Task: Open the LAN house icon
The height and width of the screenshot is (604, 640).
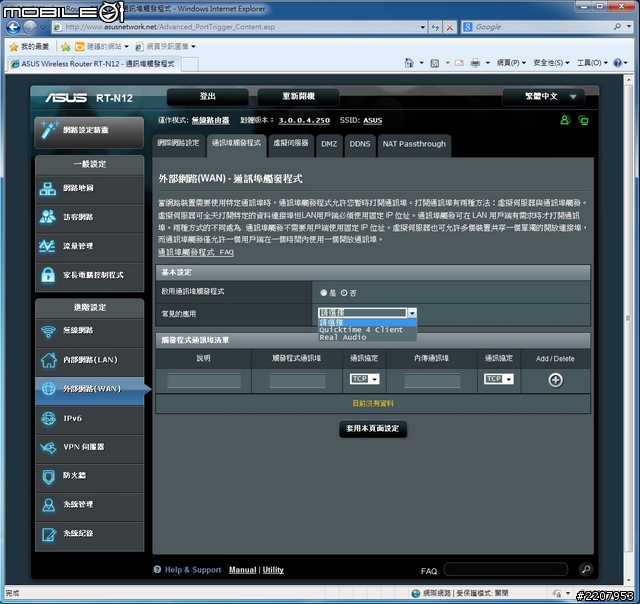Action: click(x=49, y=360)
